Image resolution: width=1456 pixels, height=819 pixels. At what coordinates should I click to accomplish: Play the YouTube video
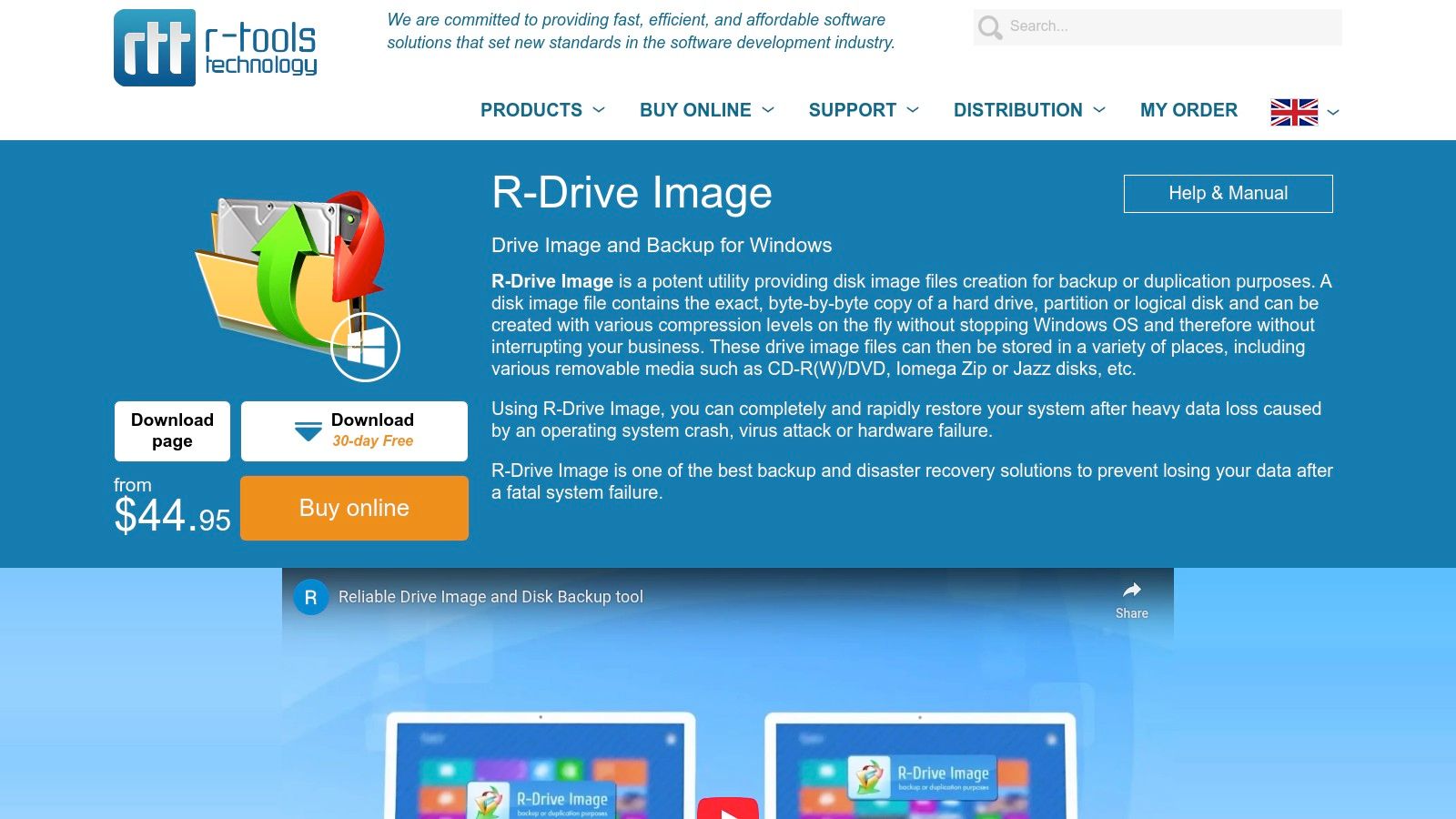coord(728,808)
